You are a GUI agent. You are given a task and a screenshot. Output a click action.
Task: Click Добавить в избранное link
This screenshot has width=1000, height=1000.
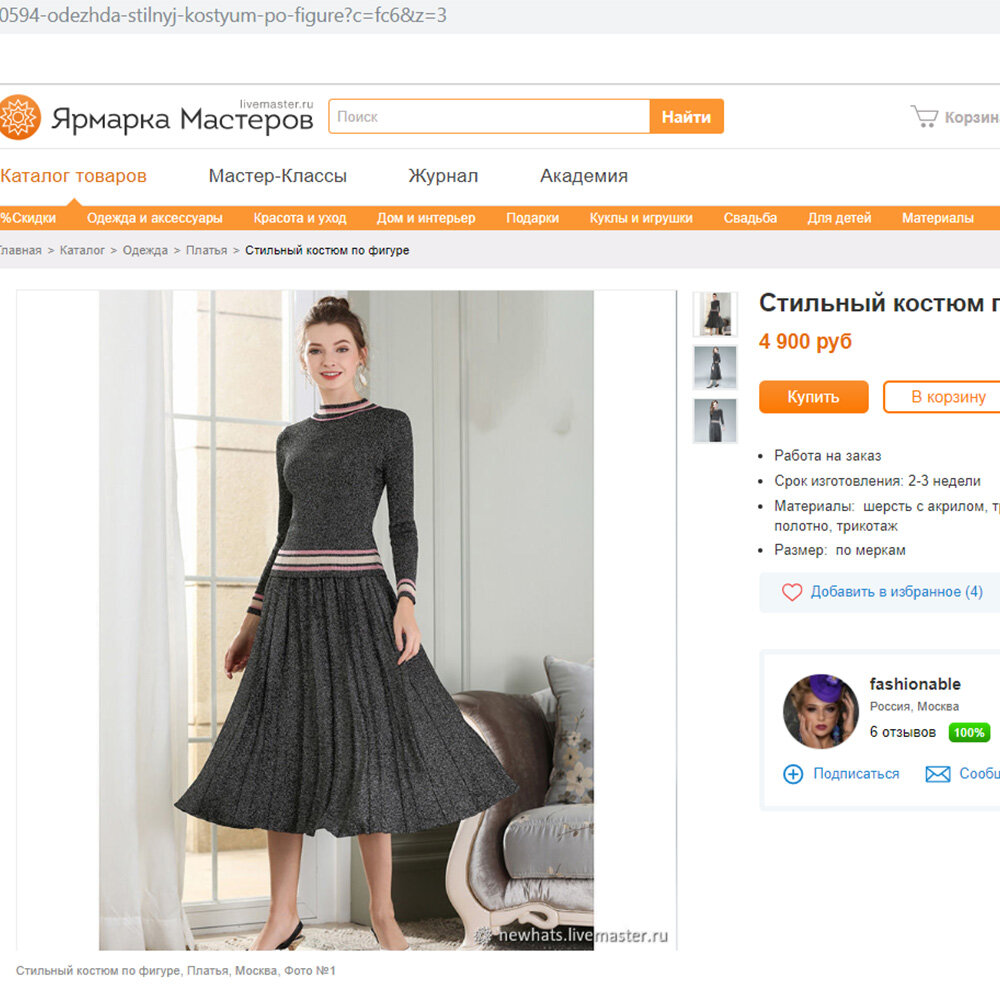(896, 592)
